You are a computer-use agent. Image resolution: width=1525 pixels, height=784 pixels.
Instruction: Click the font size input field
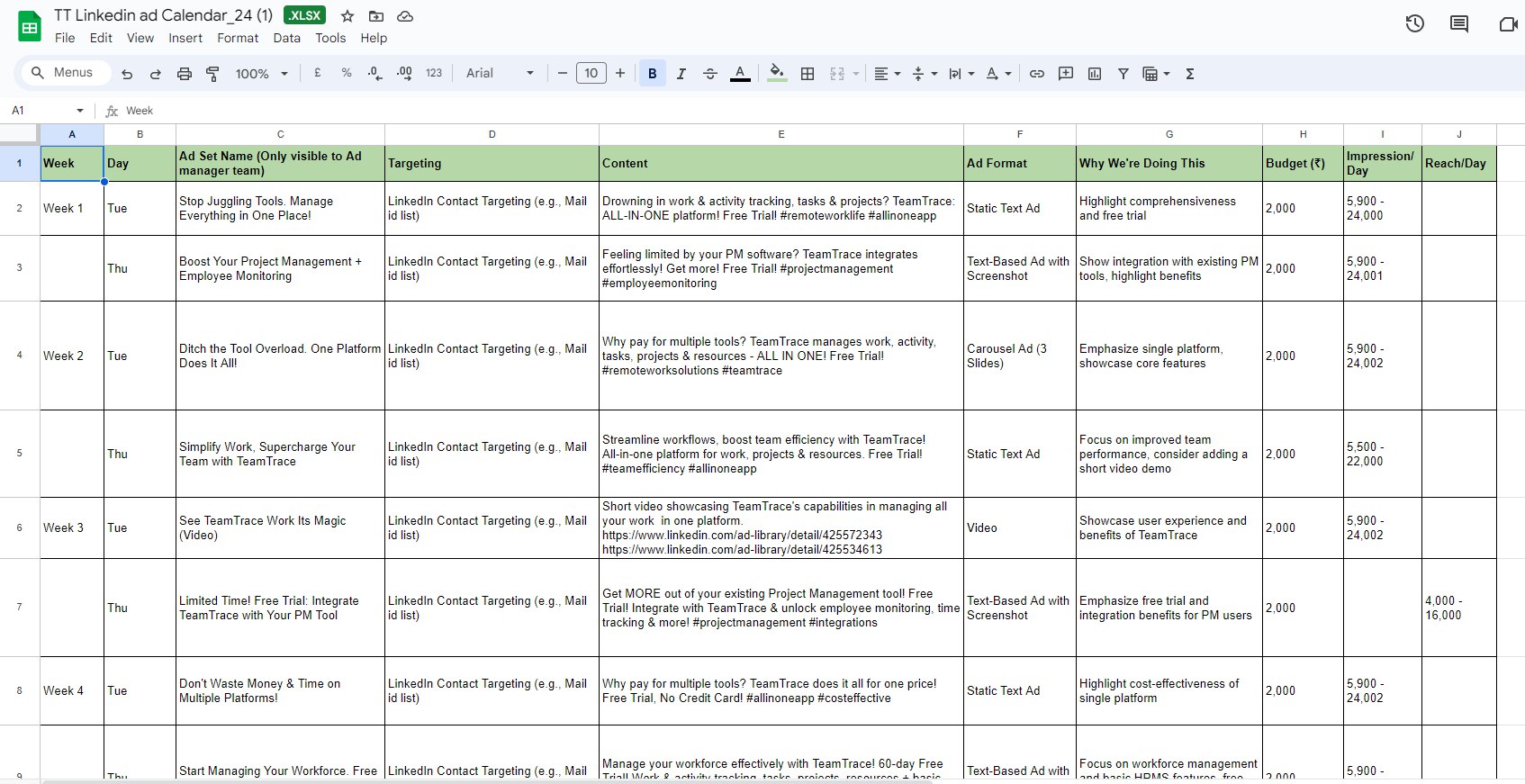coord(591,74)
